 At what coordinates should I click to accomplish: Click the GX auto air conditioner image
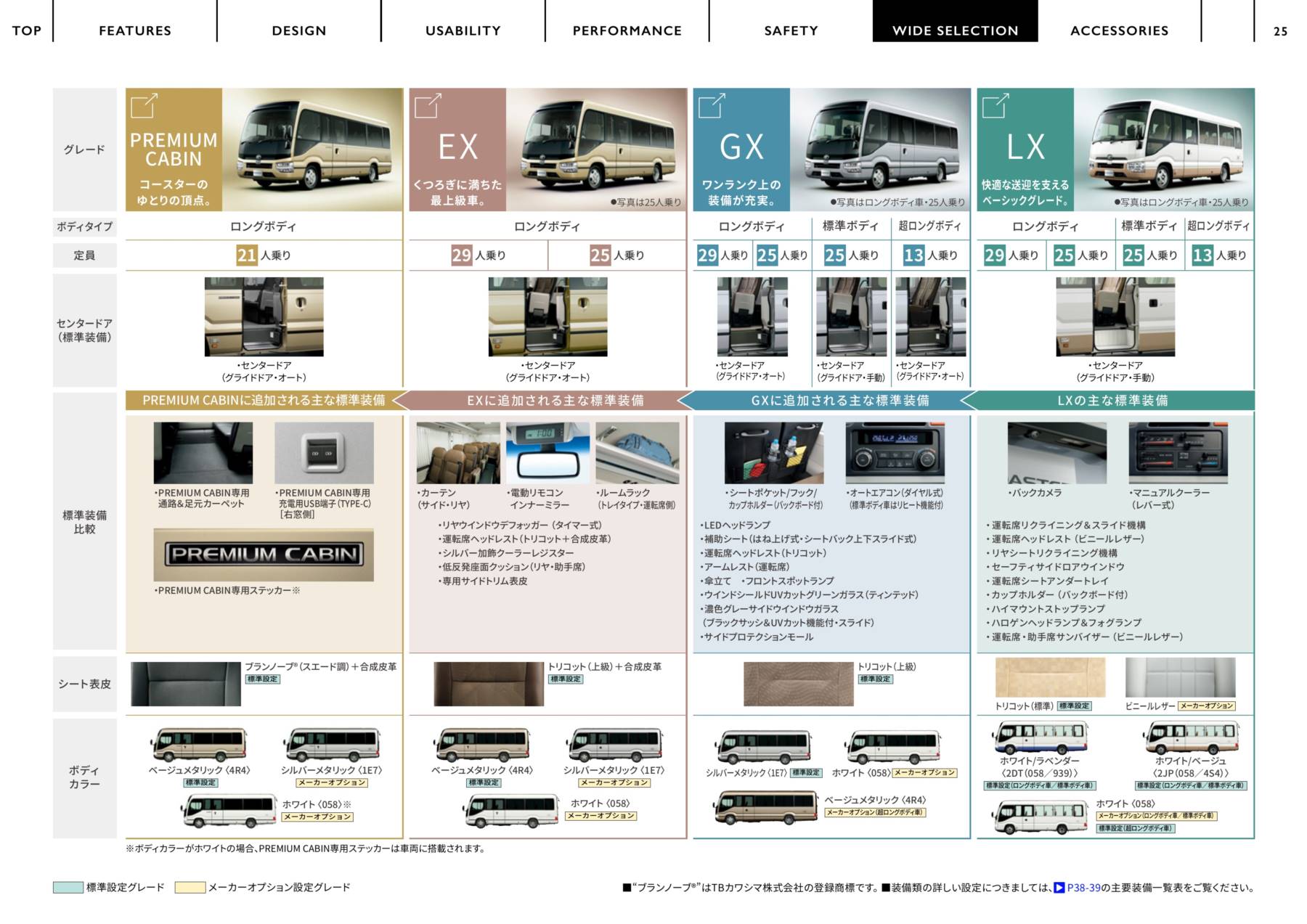point(895,454)
